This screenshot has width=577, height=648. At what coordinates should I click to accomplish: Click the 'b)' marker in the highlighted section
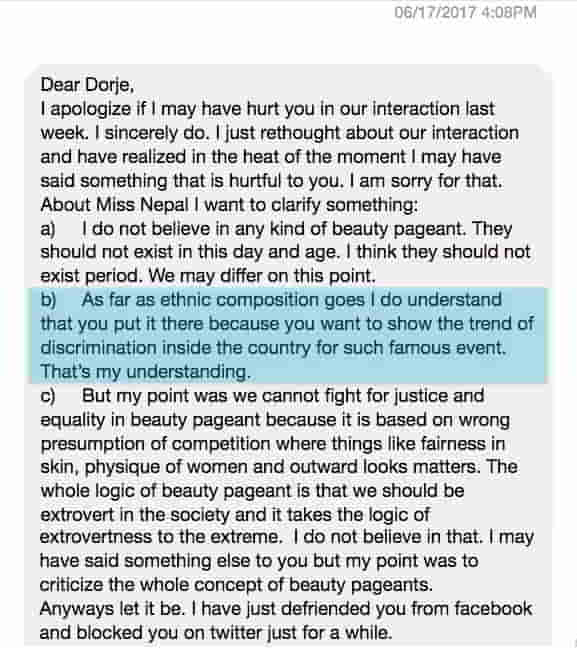coord(48,300)
